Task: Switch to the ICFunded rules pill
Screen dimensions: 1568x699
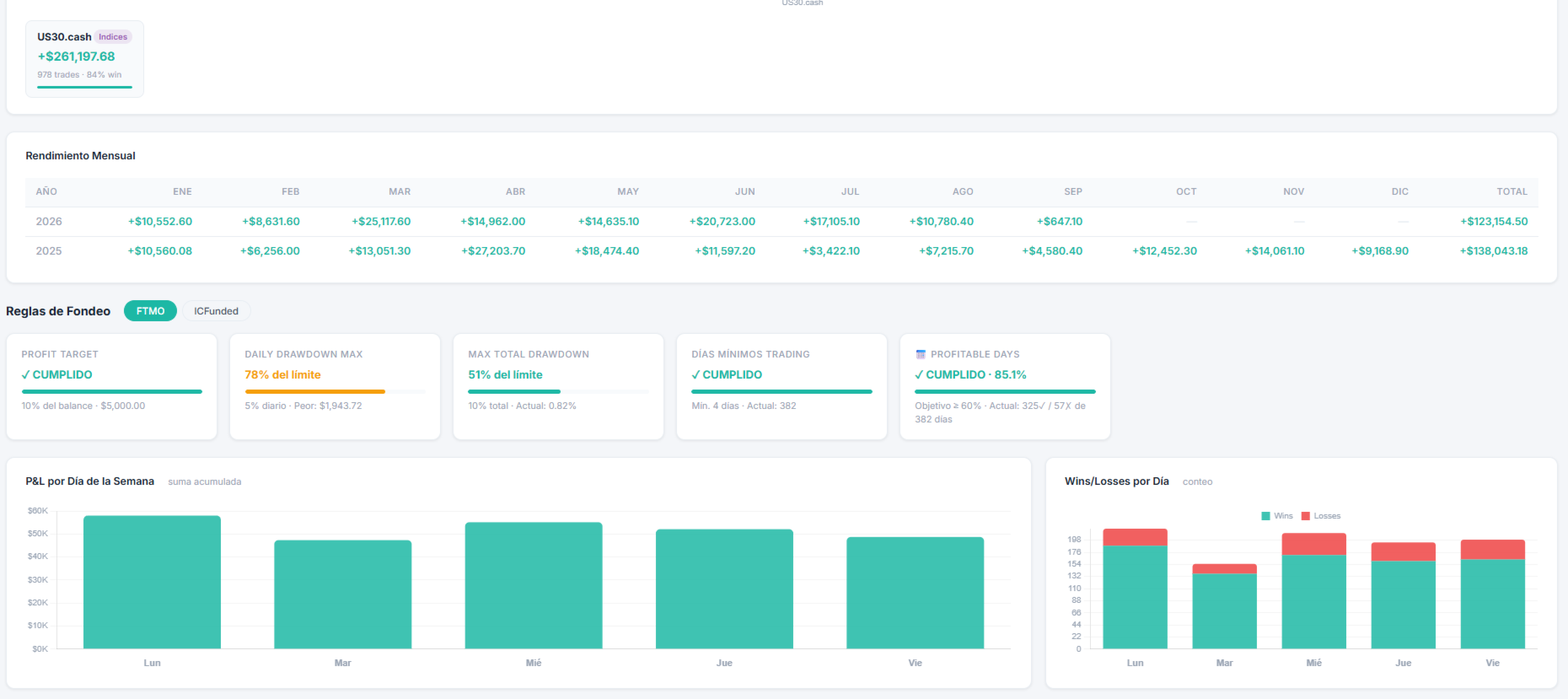Action: pyautogui.click(x=216, y=311)
